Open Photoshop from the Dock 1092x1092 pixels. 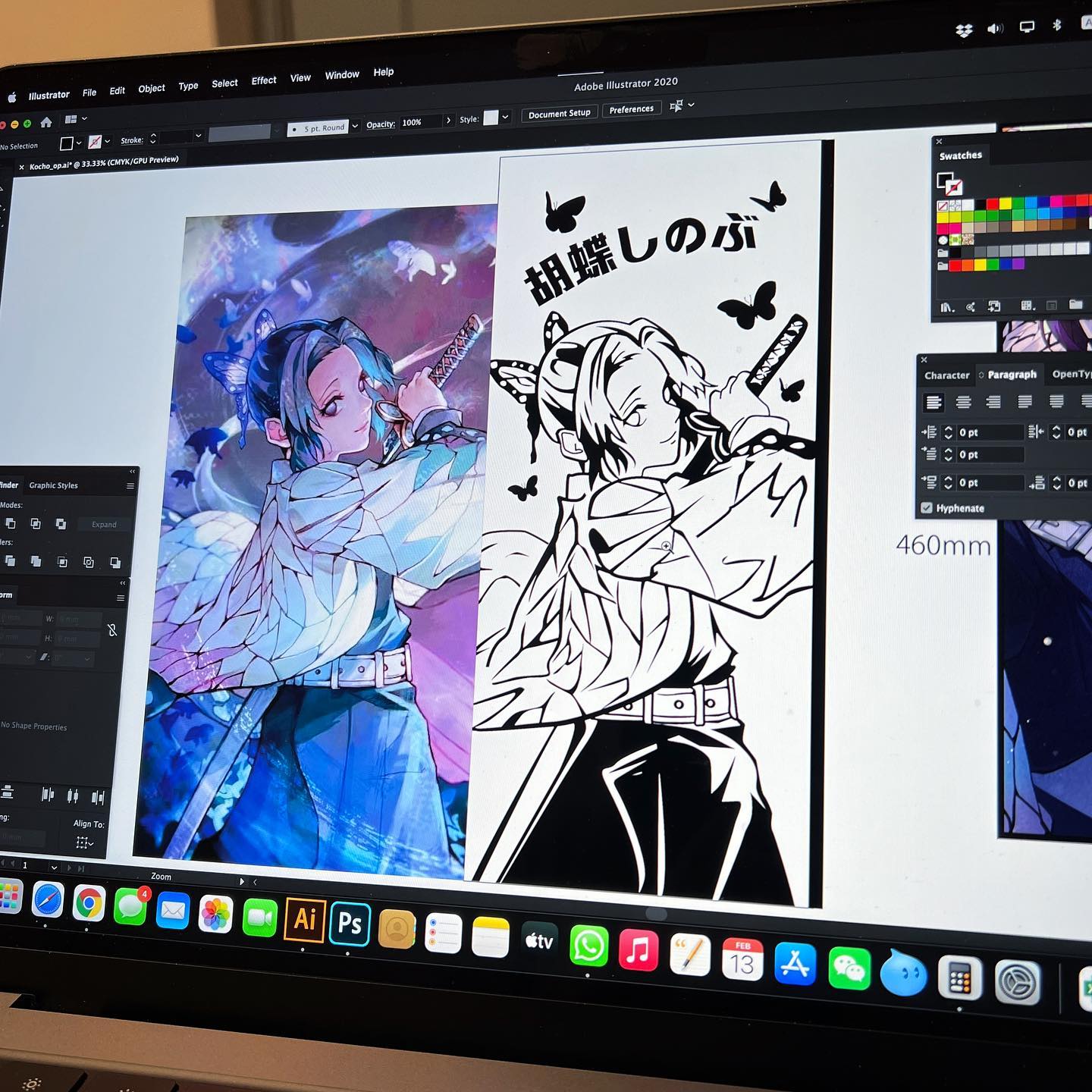(350, 923)
